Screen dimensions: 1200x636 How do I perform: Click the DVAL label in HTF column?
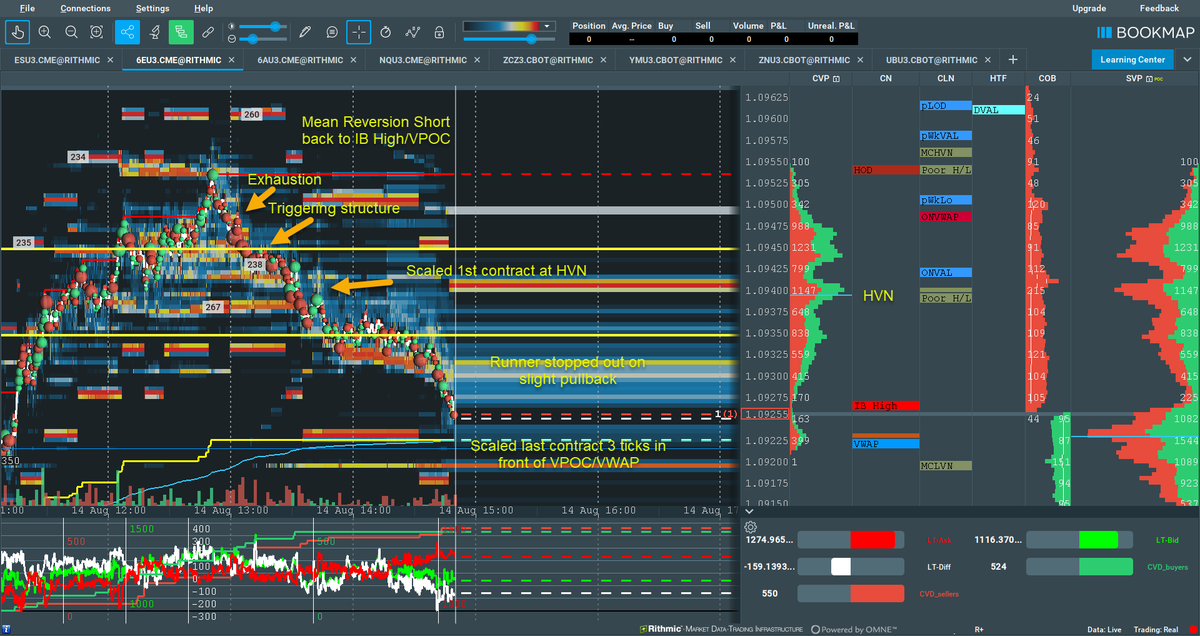pos(998,110)
